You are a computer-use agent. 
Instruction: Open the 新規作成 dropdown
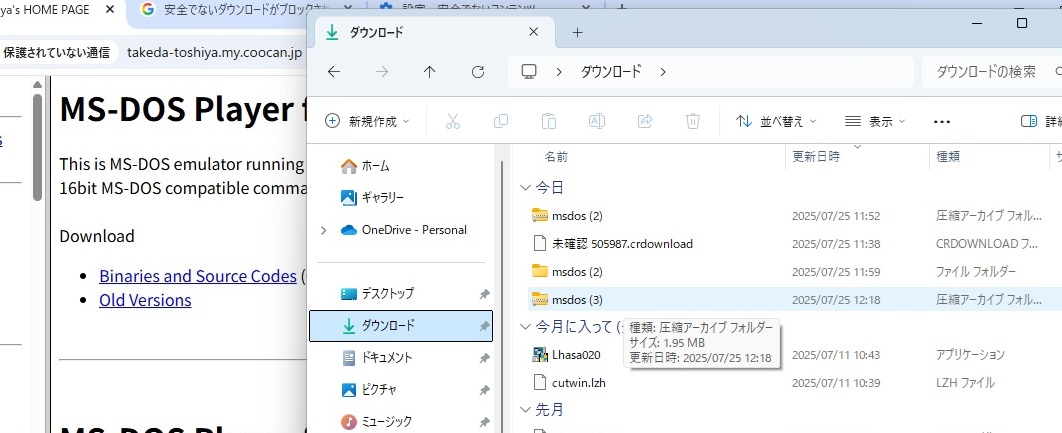tap(368, 121)
